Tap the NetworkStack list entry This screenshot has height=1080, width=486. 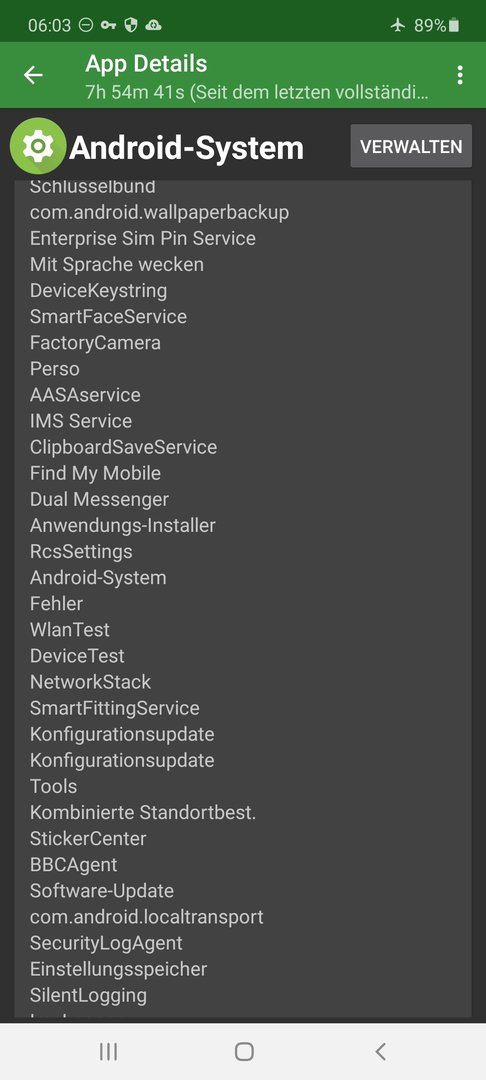(x=90, y=682)
